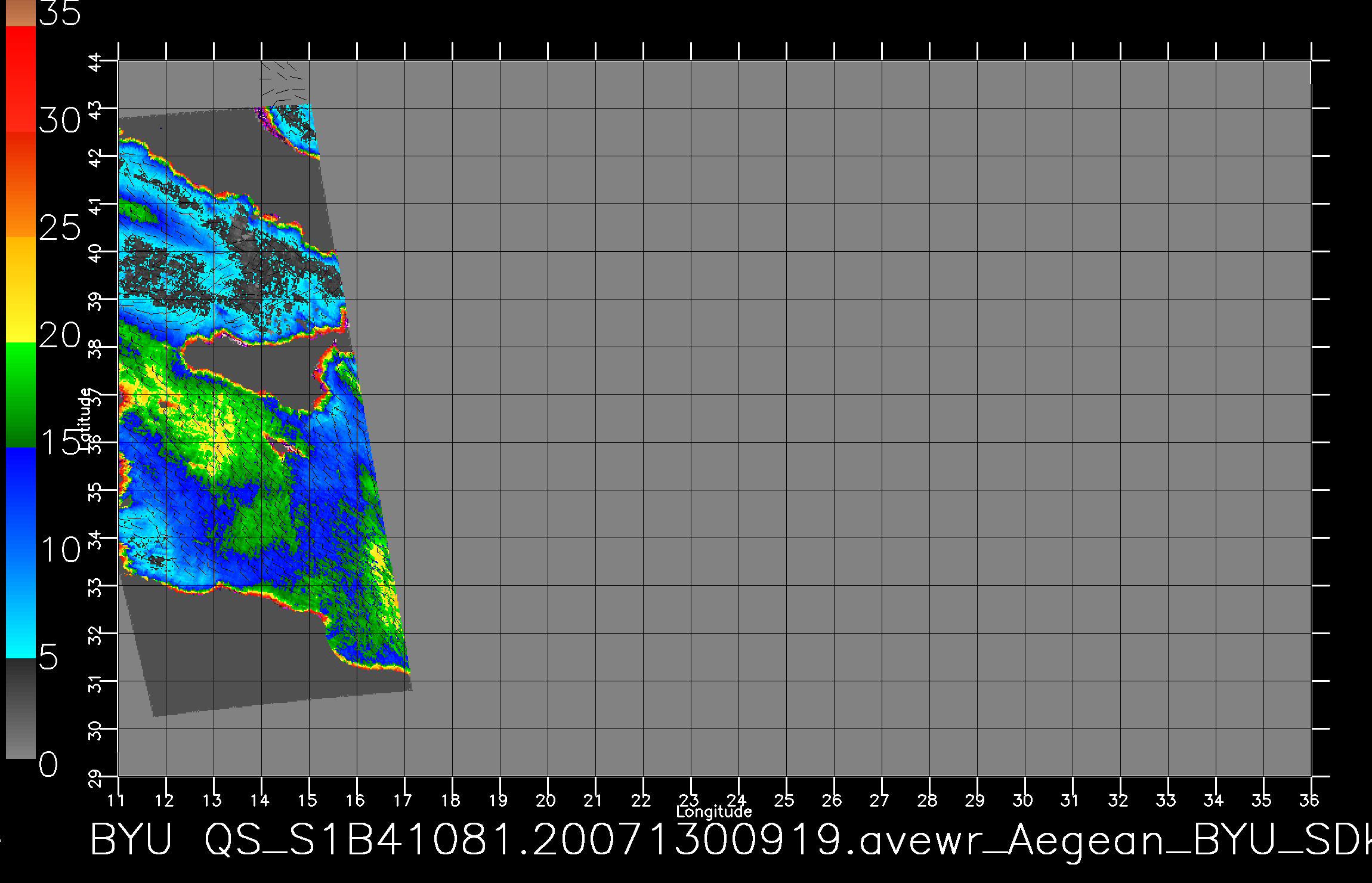Click longitude tick label 30
The image size is (1372, 883).
point(1023,800)
